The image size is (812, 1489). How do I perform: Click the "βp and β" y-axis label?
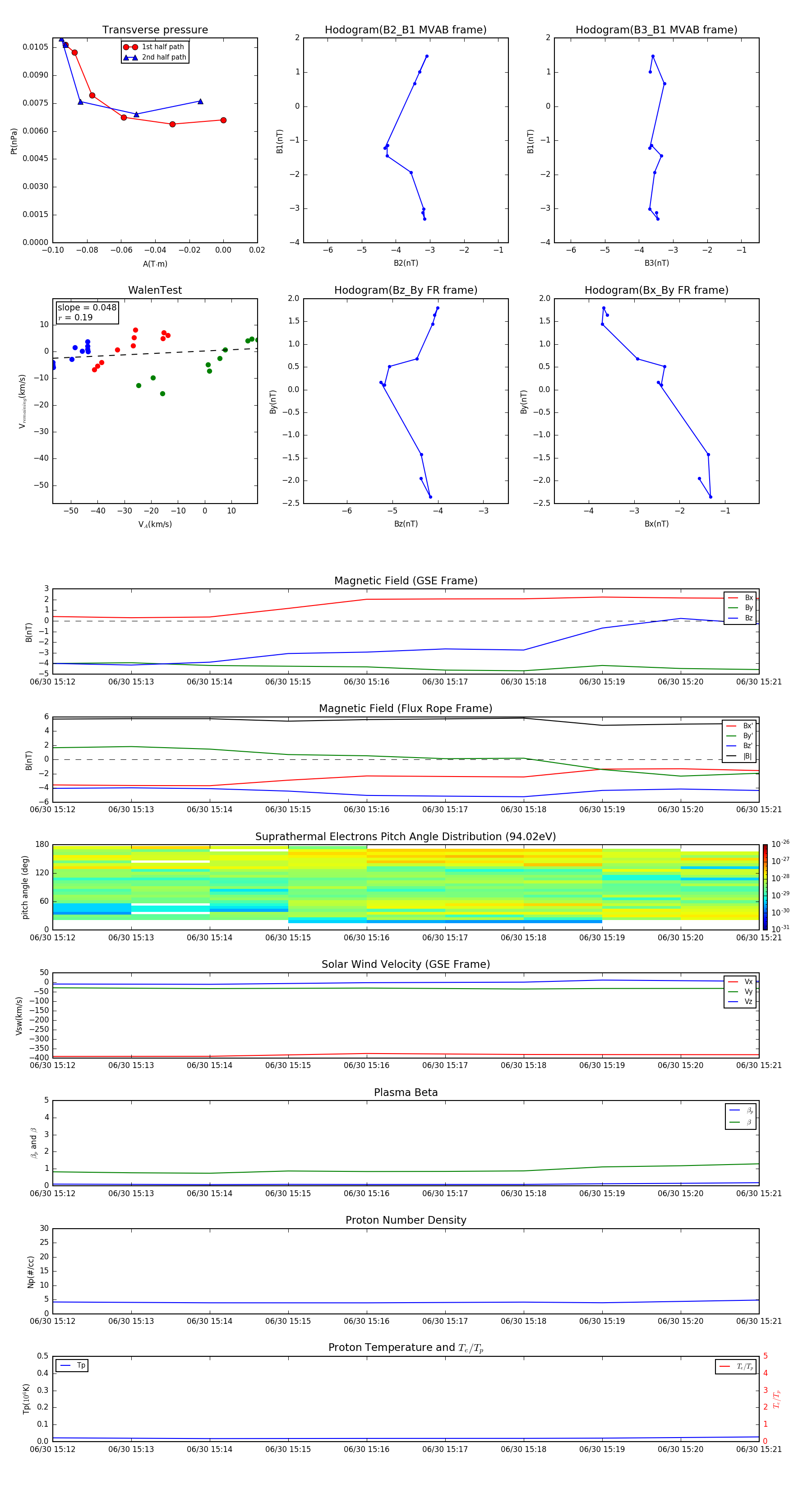[x=33, y=1143]
